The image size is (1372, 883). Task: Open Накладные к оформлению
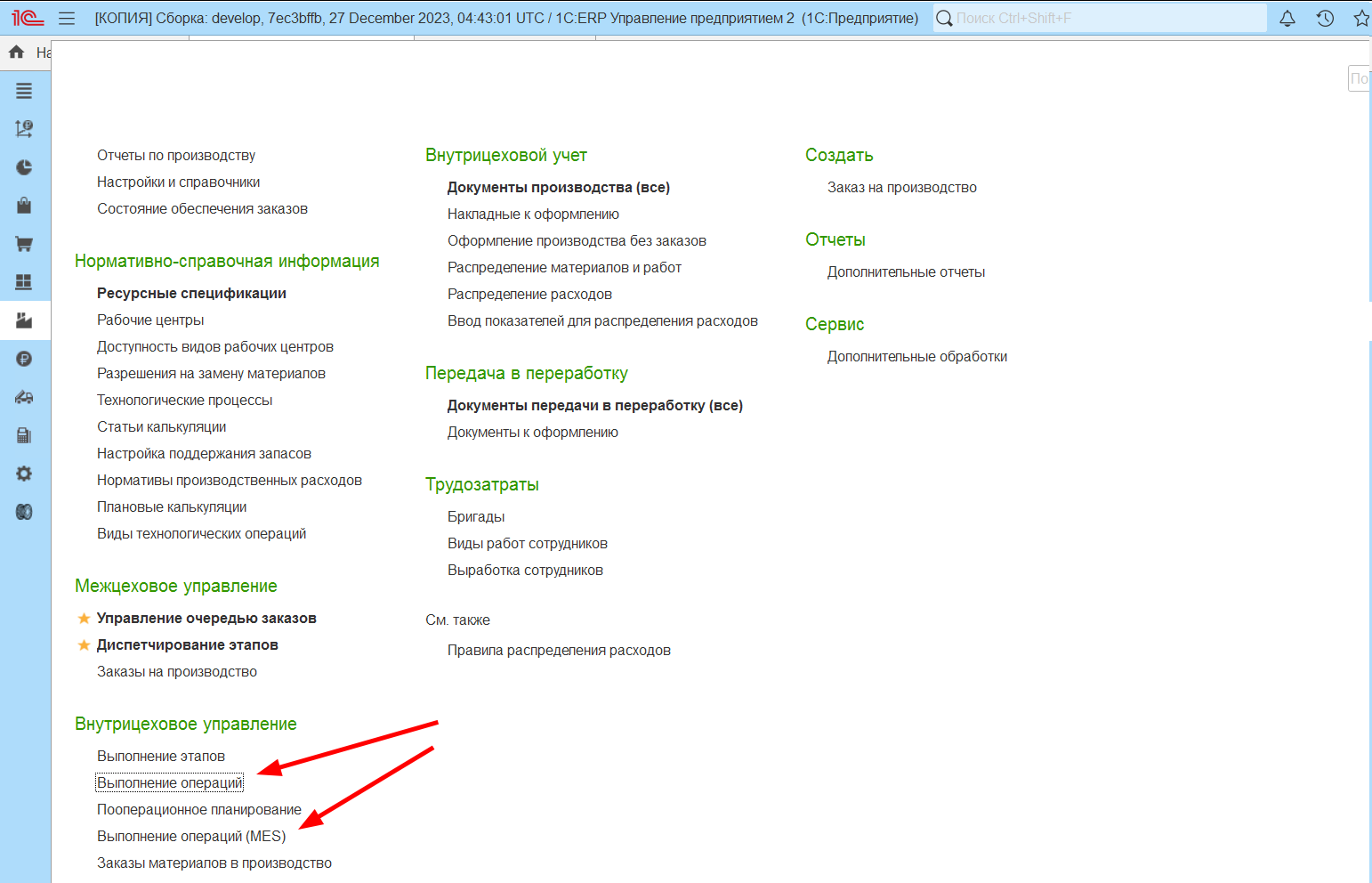tap(533, 214)
